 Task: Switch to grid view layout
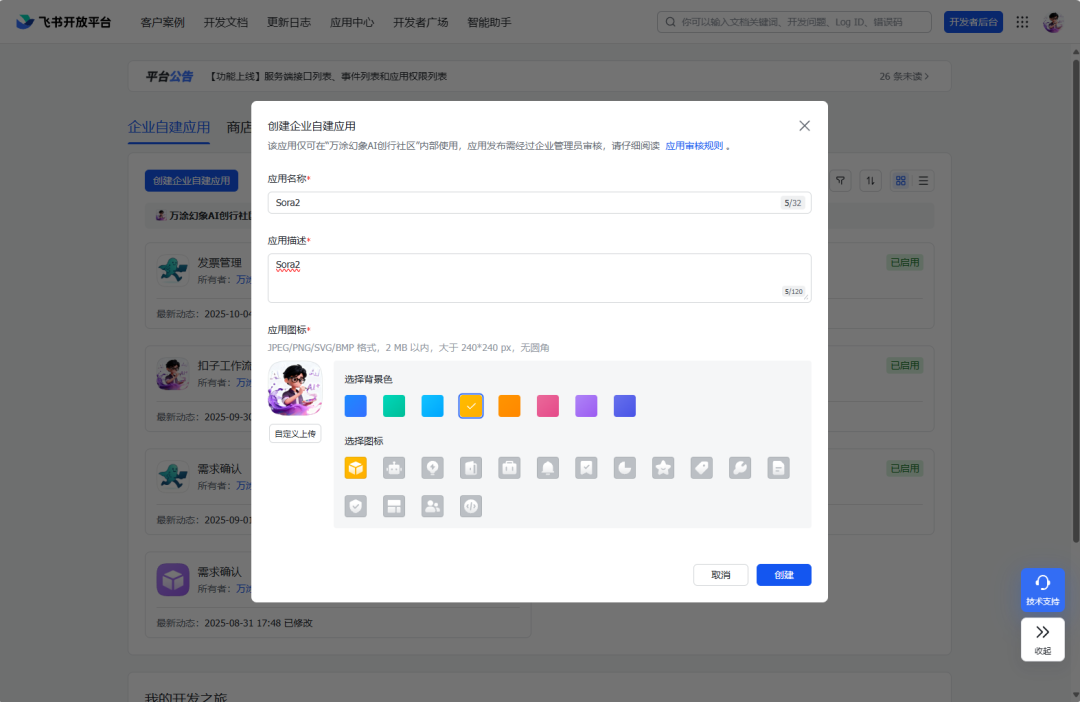point(900,181)
